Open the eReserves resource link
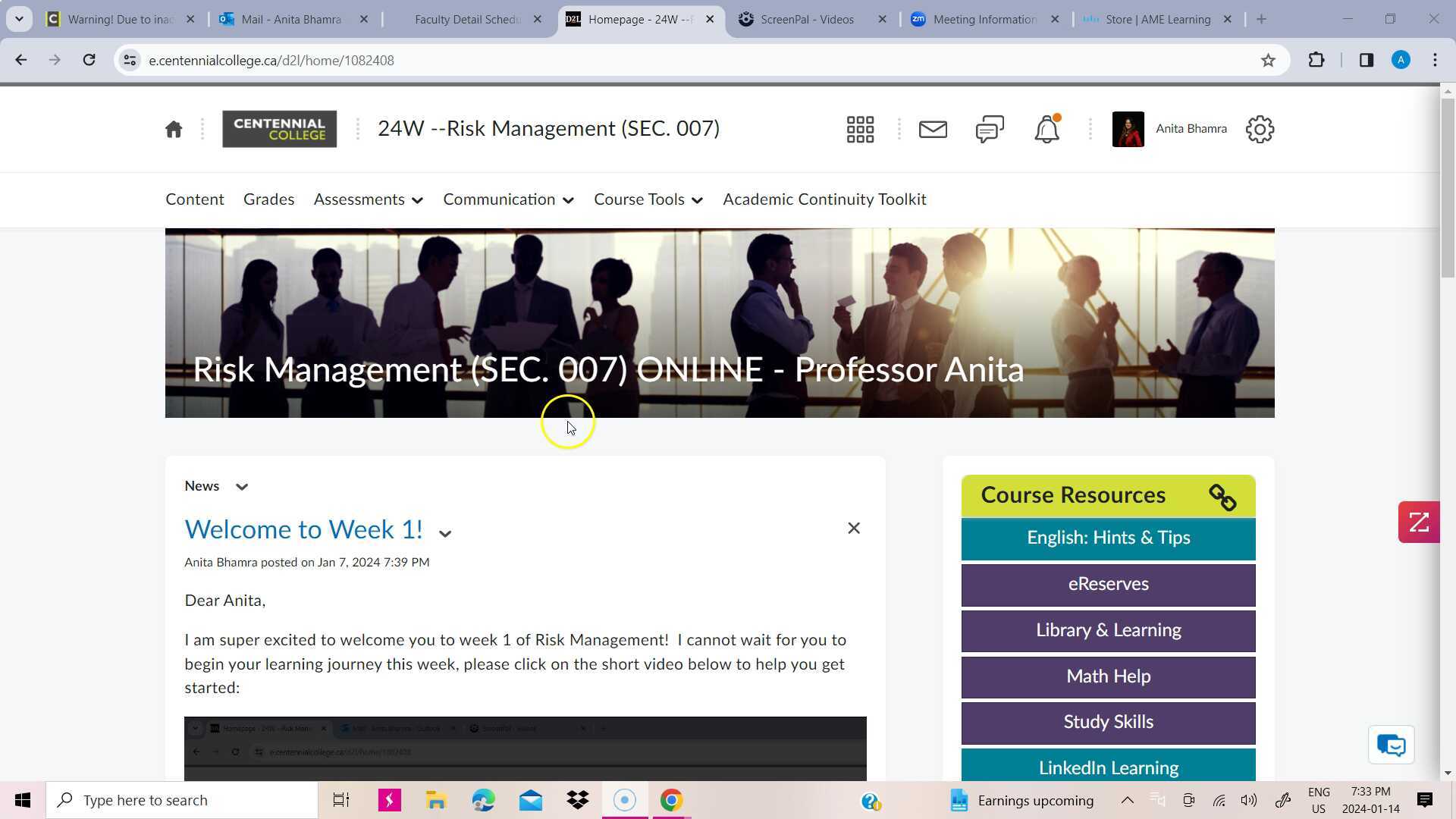Viewport: 1456px width, 819px height. click(x=1108, y=584)
